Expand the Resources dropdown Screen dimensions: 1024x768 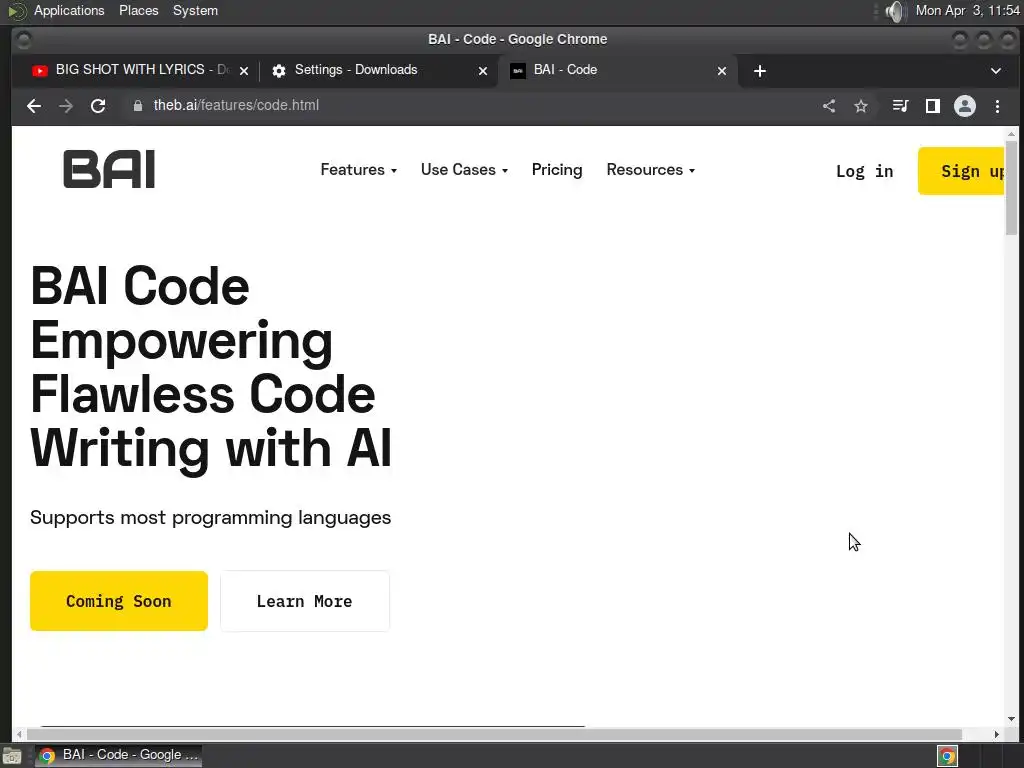pos(650,170)
